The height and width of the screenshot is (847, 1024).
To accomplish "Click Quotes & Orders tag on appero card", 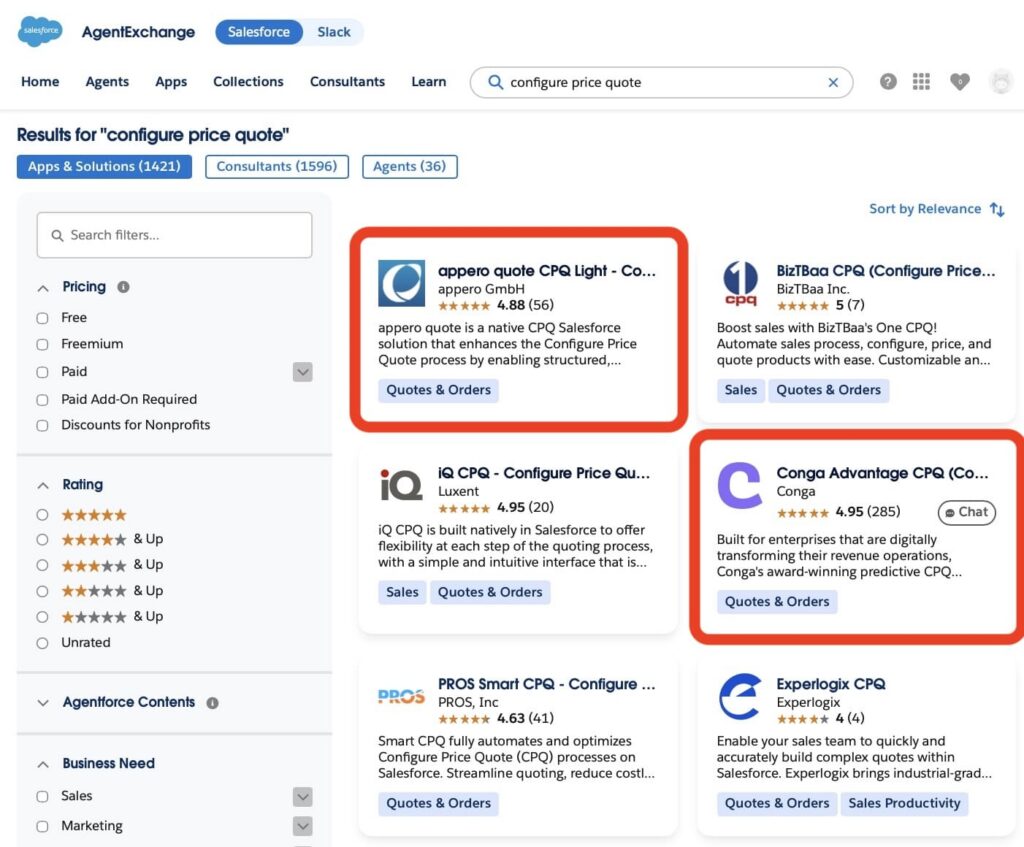I will (x=438, y=390).
